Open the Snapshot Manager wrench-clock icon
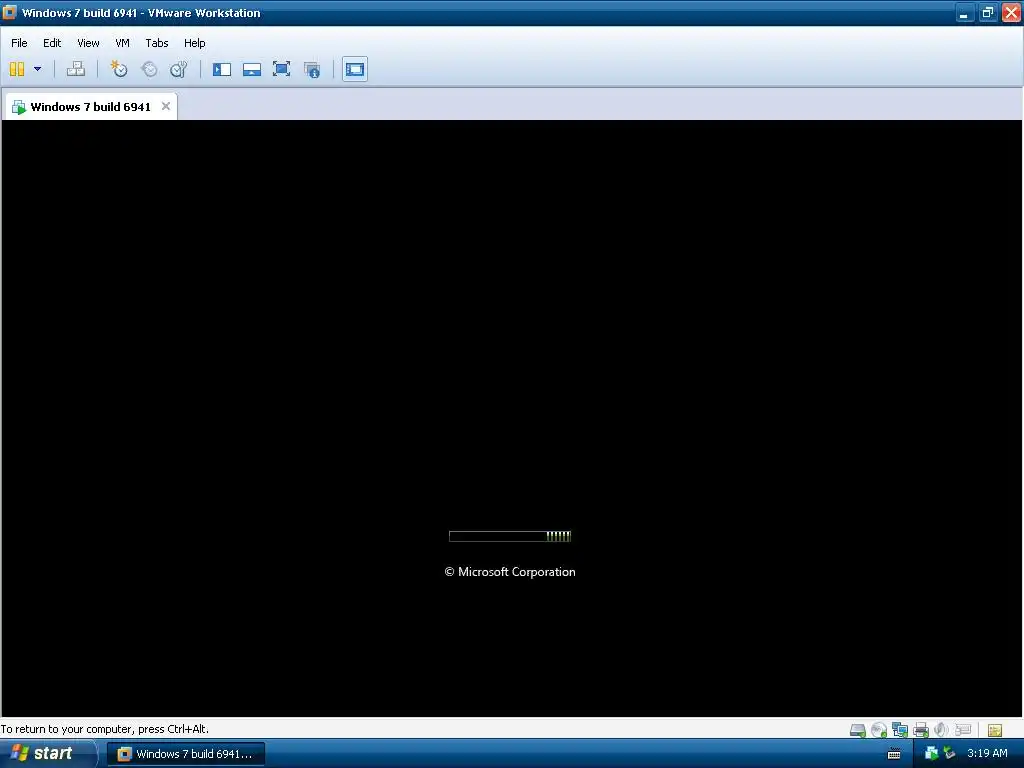Screen dimensions: 1024x768 (178, 69)
